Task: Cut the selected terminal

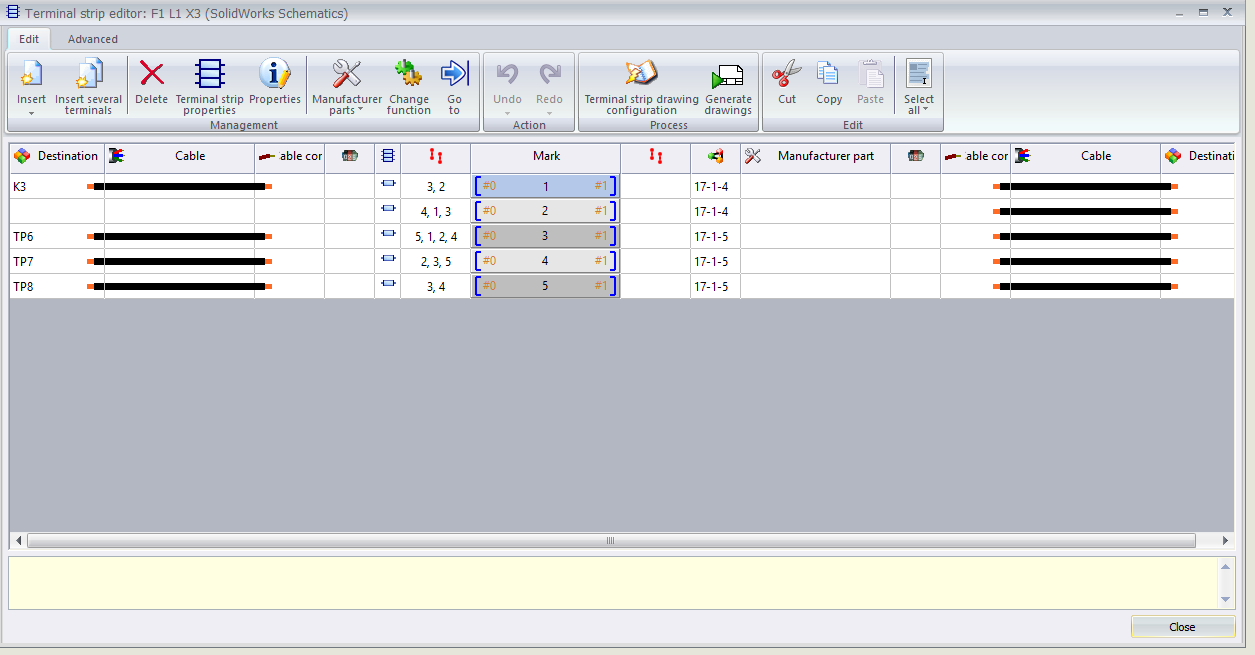Action: click(787, 76)
